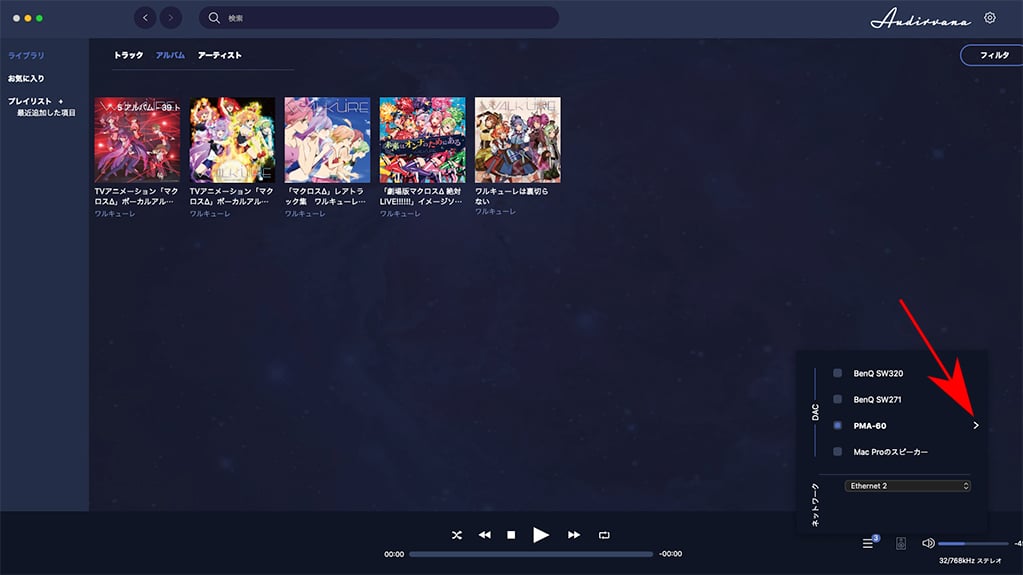Click the Audirvana logo
Screen dimensions: 1023x575
point(921,19)
